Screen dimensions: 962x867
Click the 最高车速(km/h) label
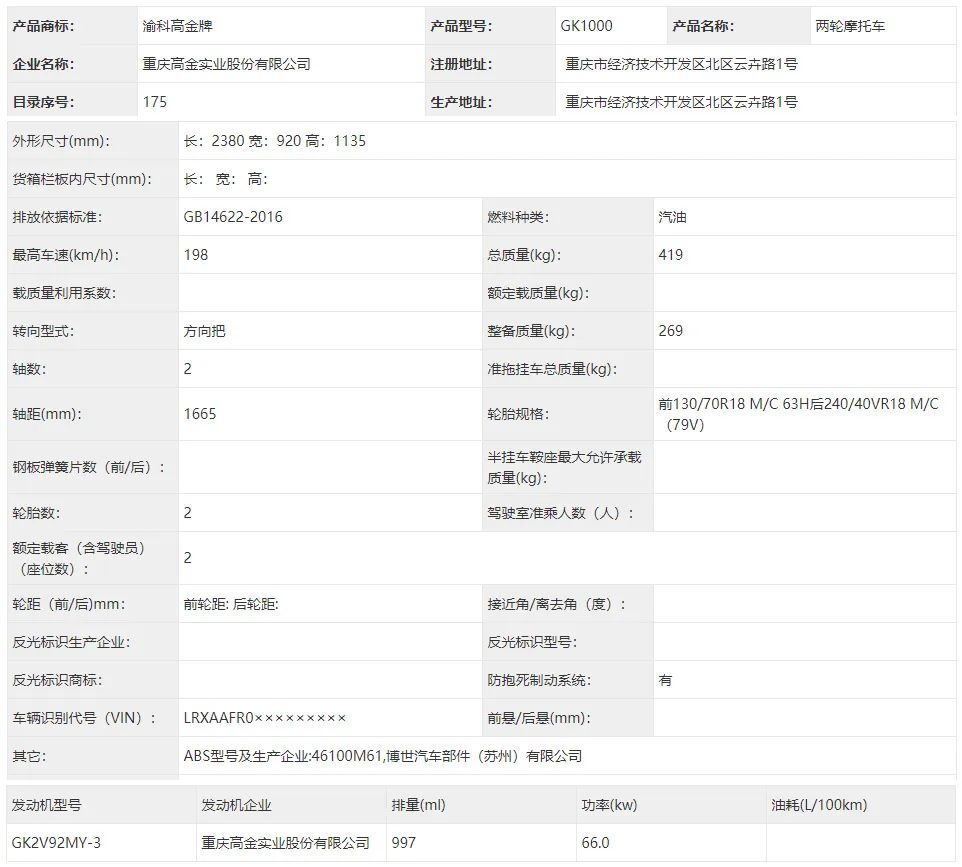pos(66,255)
